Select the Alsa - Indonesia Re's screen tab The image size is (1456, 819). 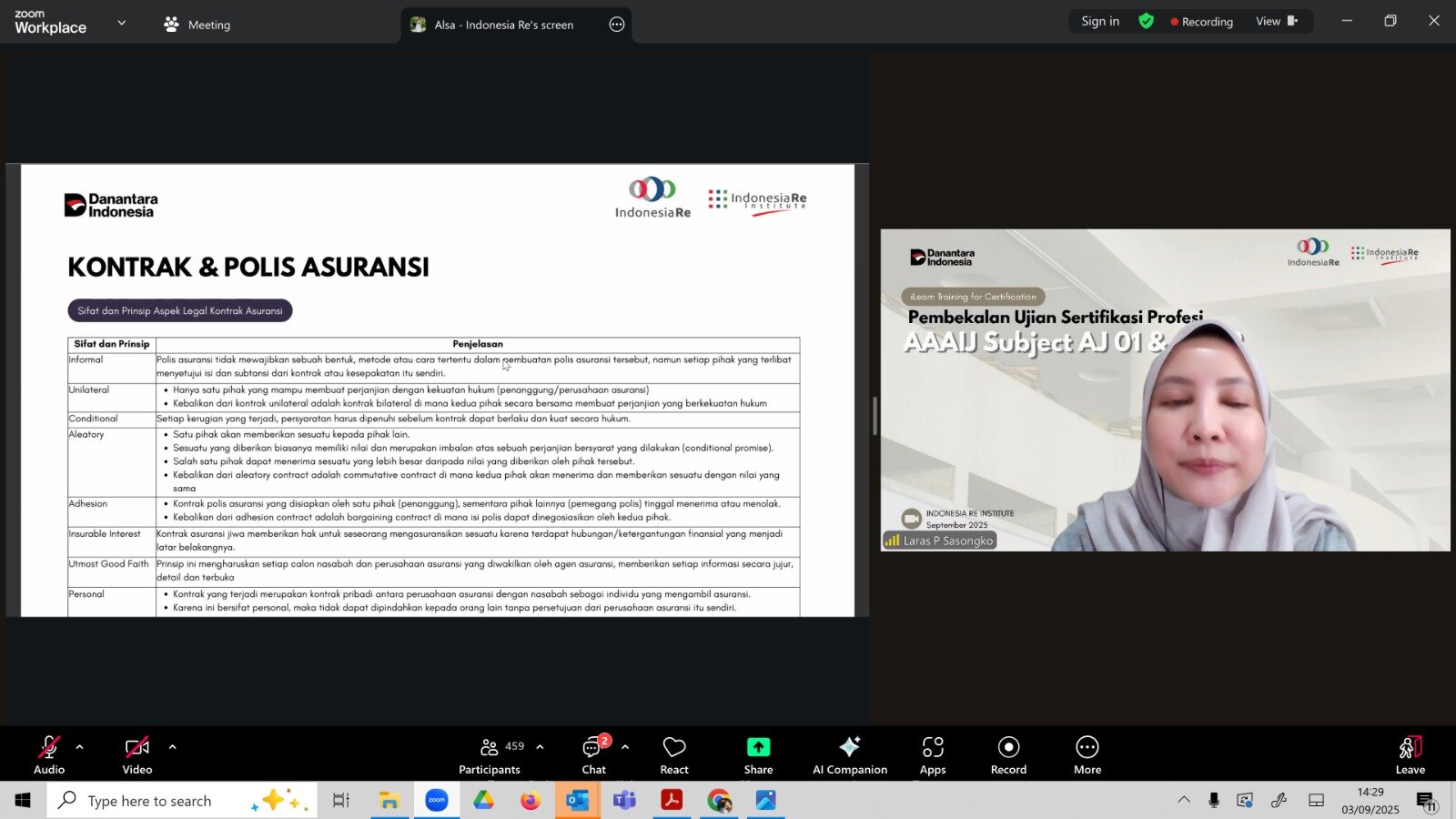(503, 25)
